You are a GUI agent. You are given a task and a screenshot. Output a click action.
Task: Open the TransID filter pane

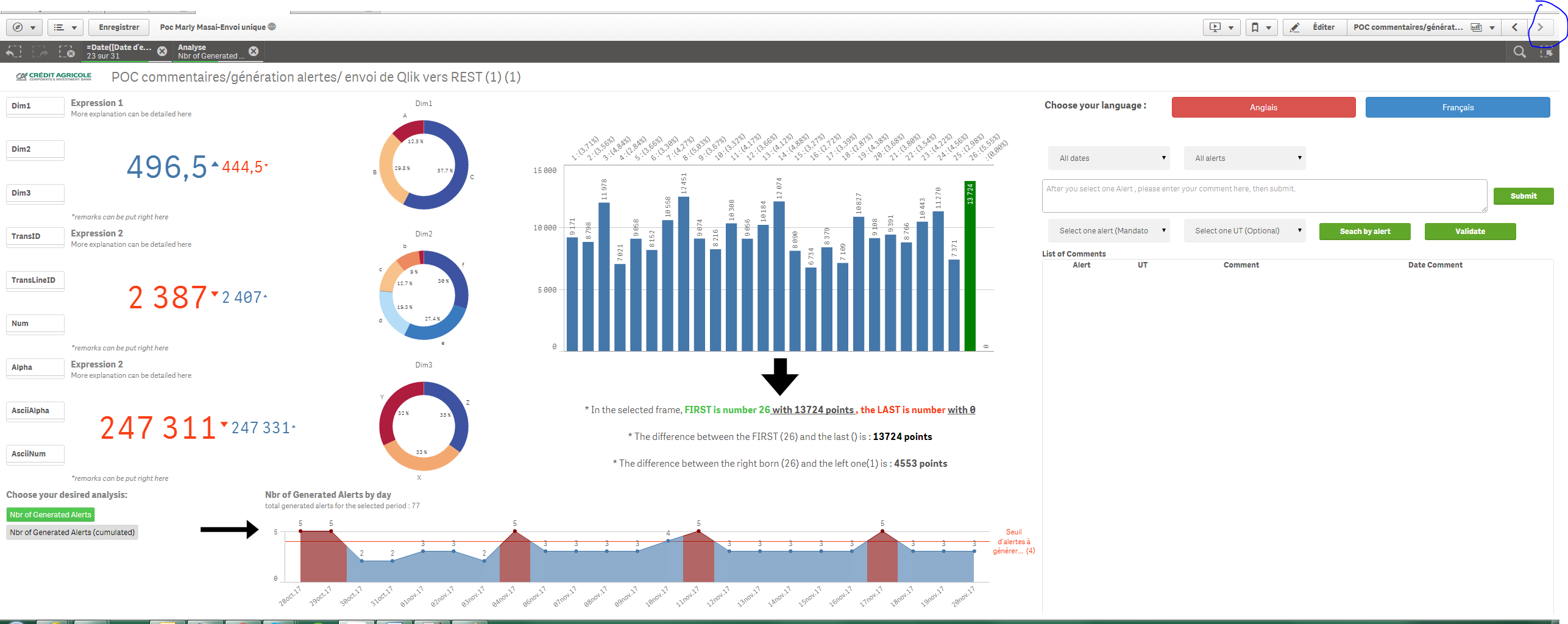tap(35, 237)
